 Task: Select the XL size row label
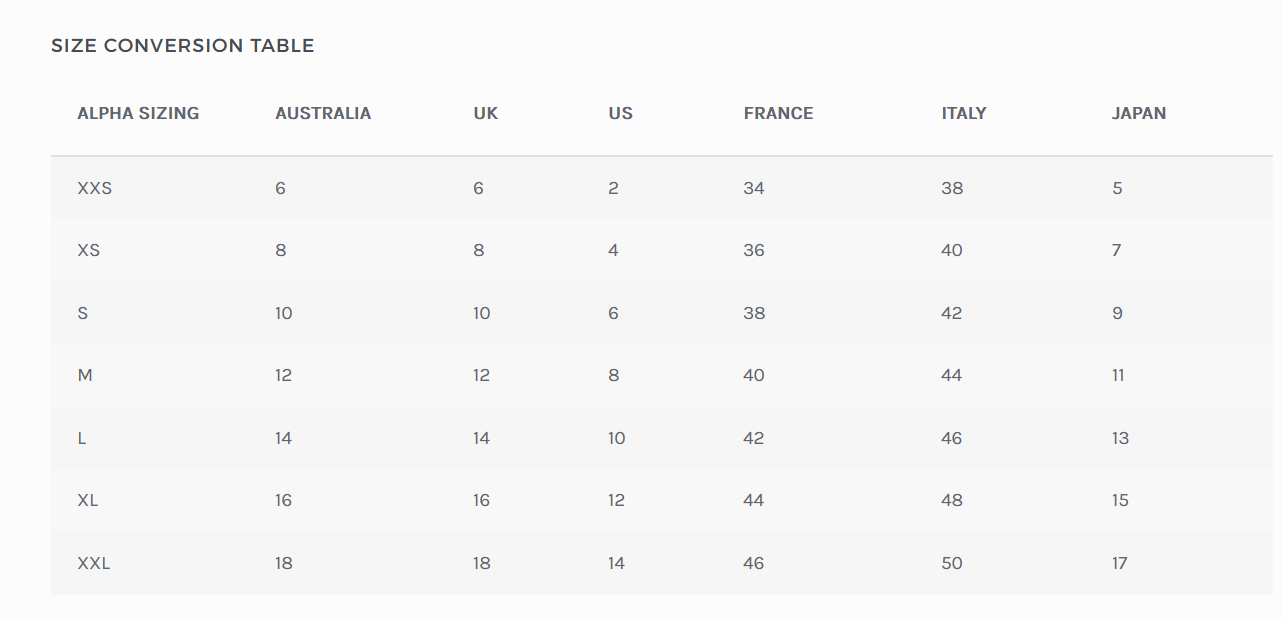point(88,500)
